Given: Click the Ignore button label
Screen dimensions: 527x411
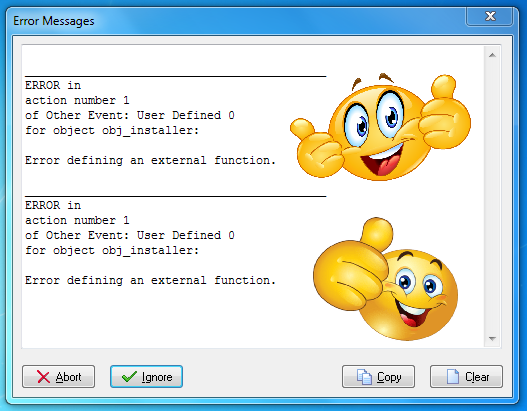Looking at the screenshot, I should [x=157, y=377].
